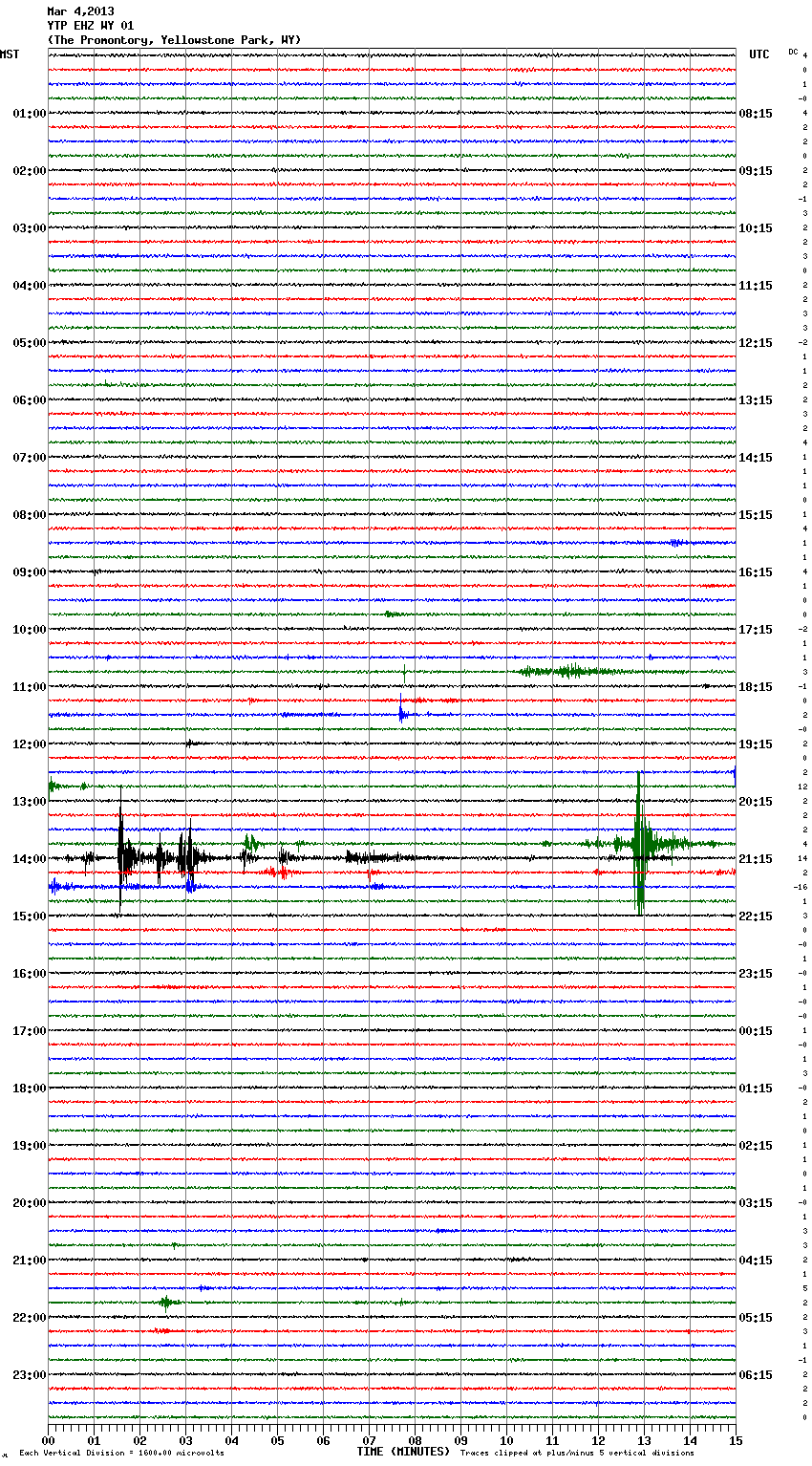
Task: Select the '14:00' MST row label
Action: coord(29,859)
